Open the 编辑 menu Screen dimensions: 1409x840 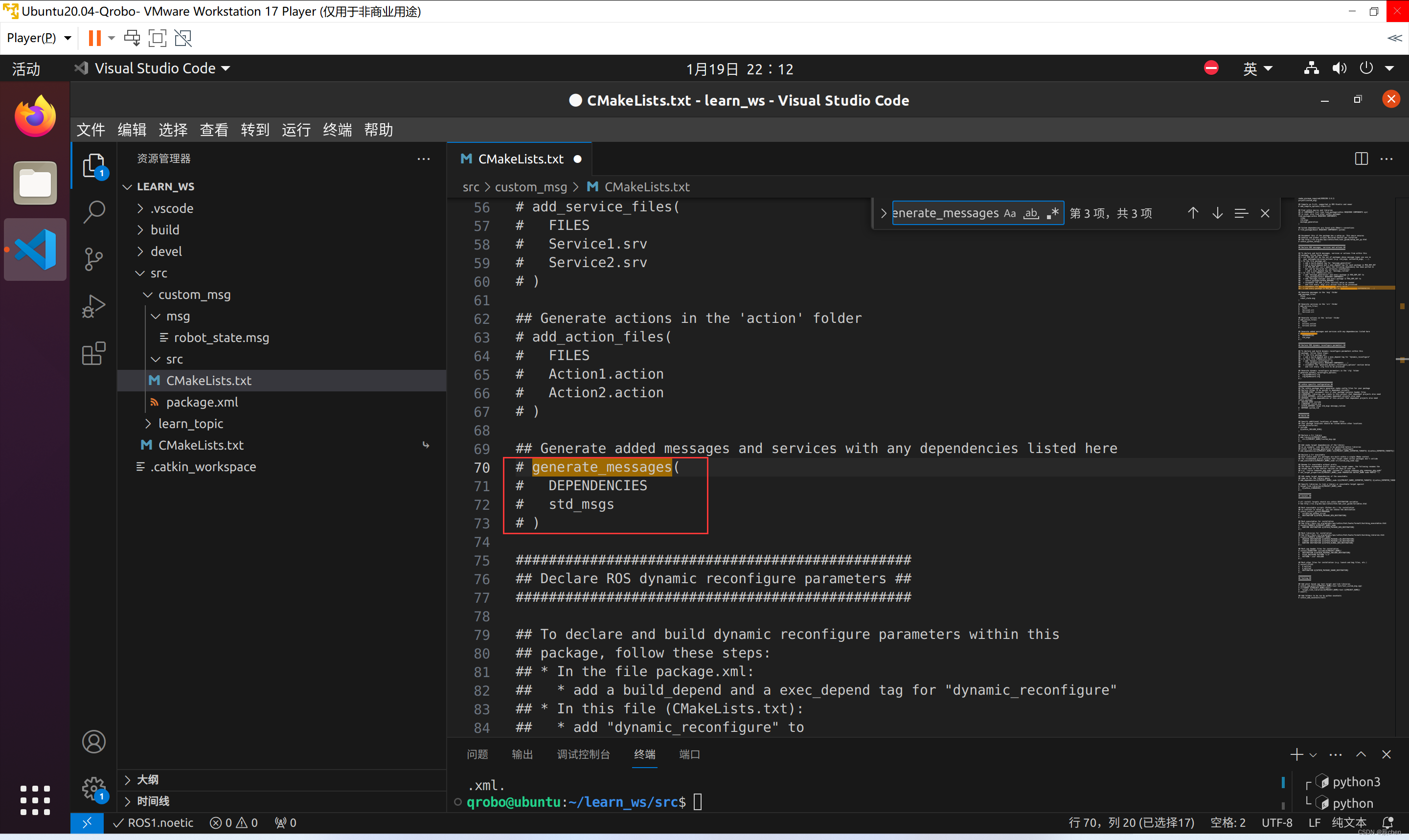(132, 130)
